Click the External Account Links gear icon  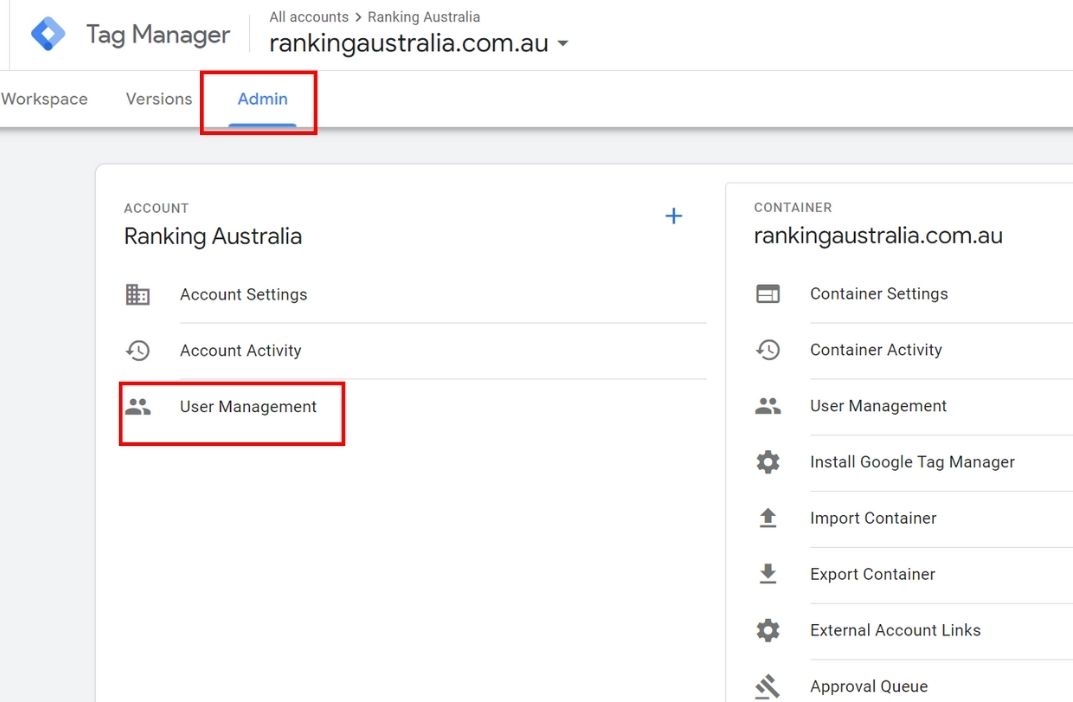point(768,630)
